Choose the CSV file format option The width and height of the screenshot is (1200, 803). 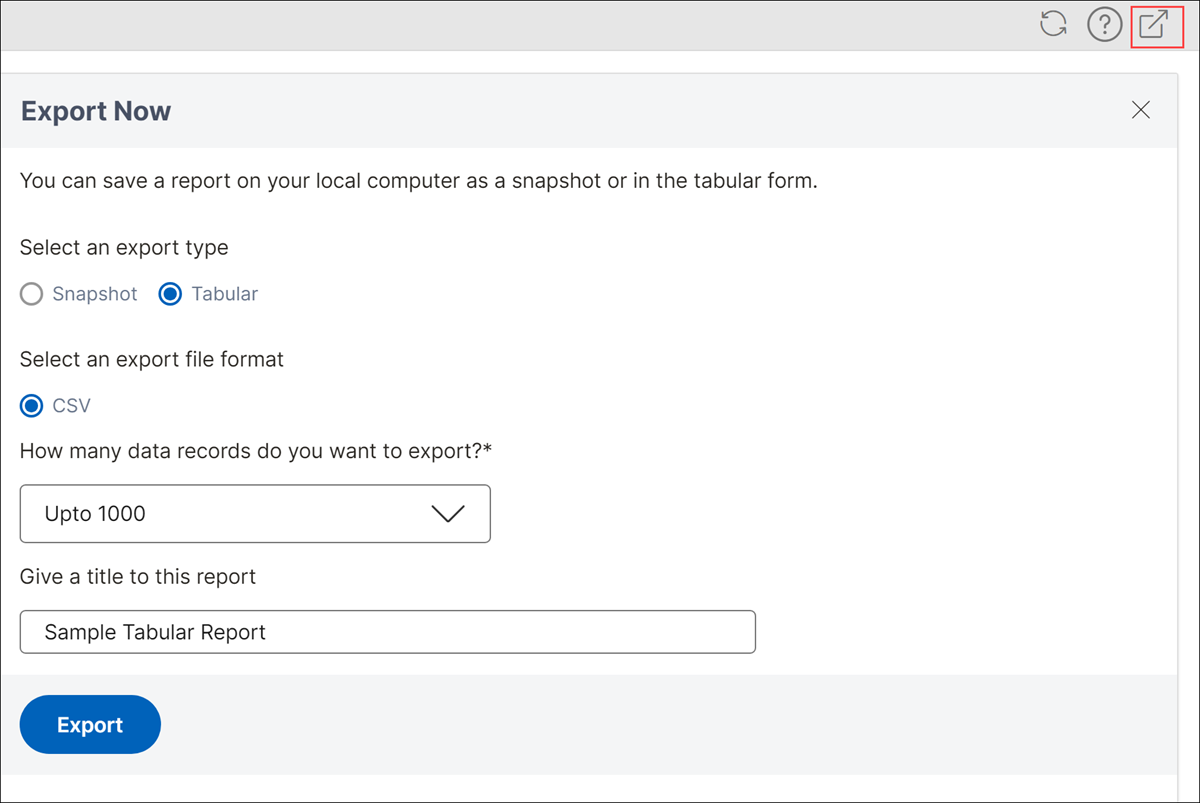click(x=32, y=405)
